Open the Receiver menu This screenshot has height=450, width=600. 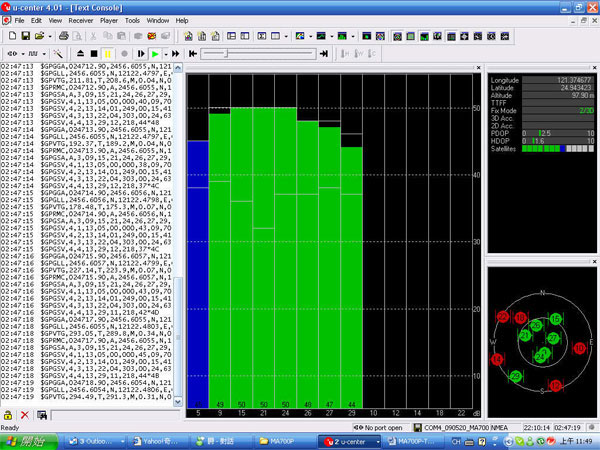[x=81, y=21]
